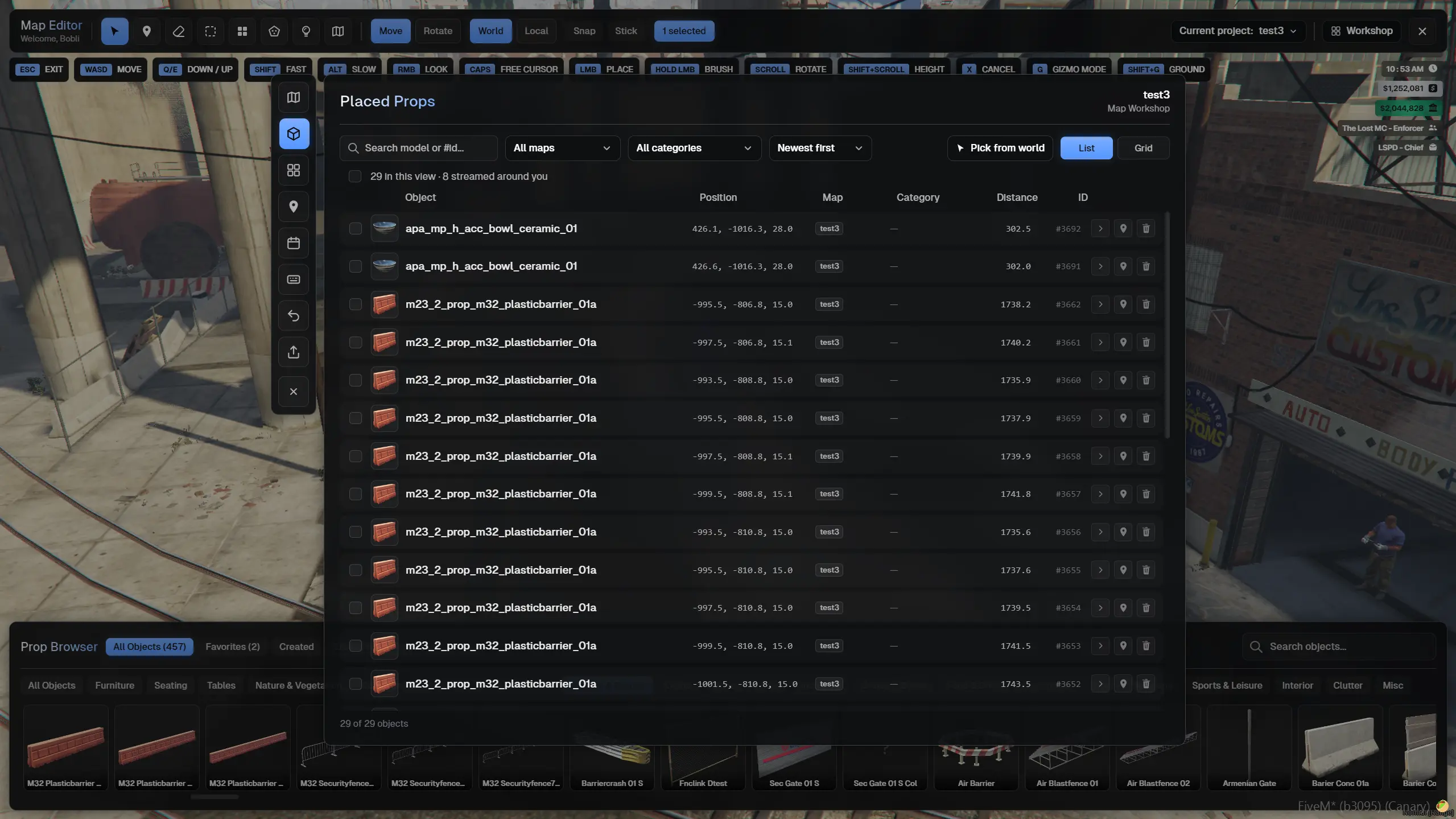1456x819 pixels.
Task: Switch to Grid view
Action: click(1143, 148)
